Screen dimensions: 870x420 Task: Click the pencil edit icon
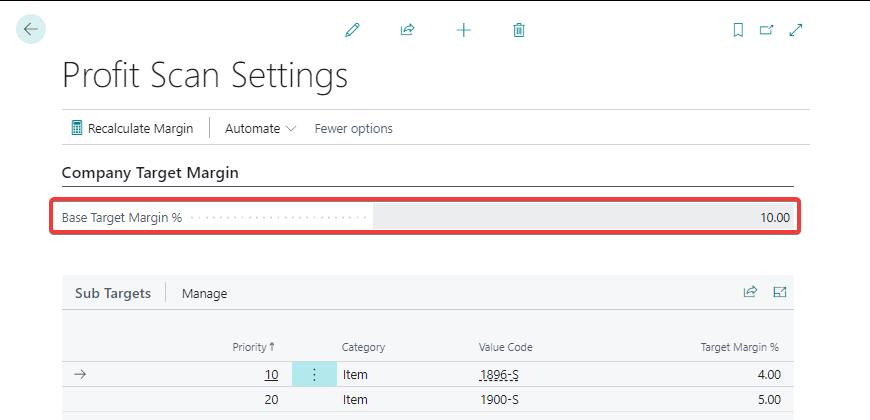[x=352, y=30]
